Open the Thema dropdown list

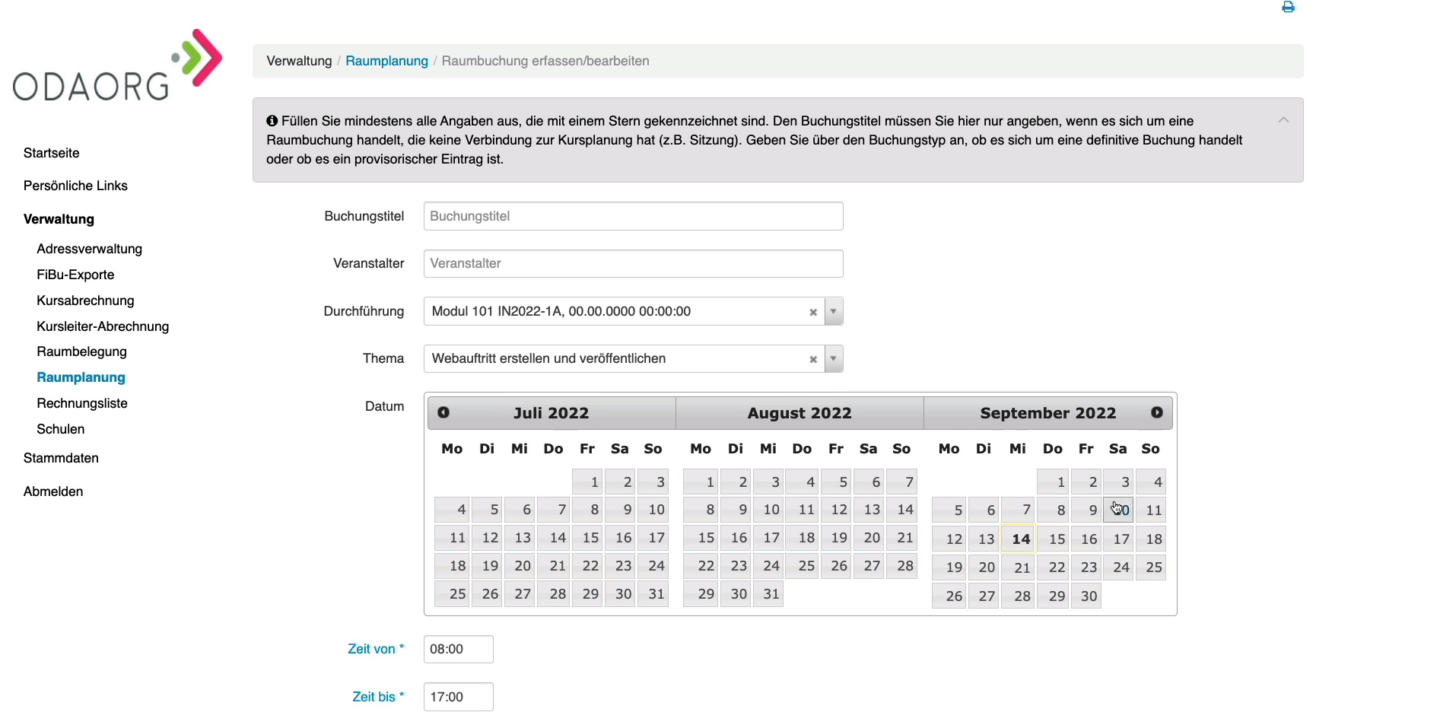833,358
